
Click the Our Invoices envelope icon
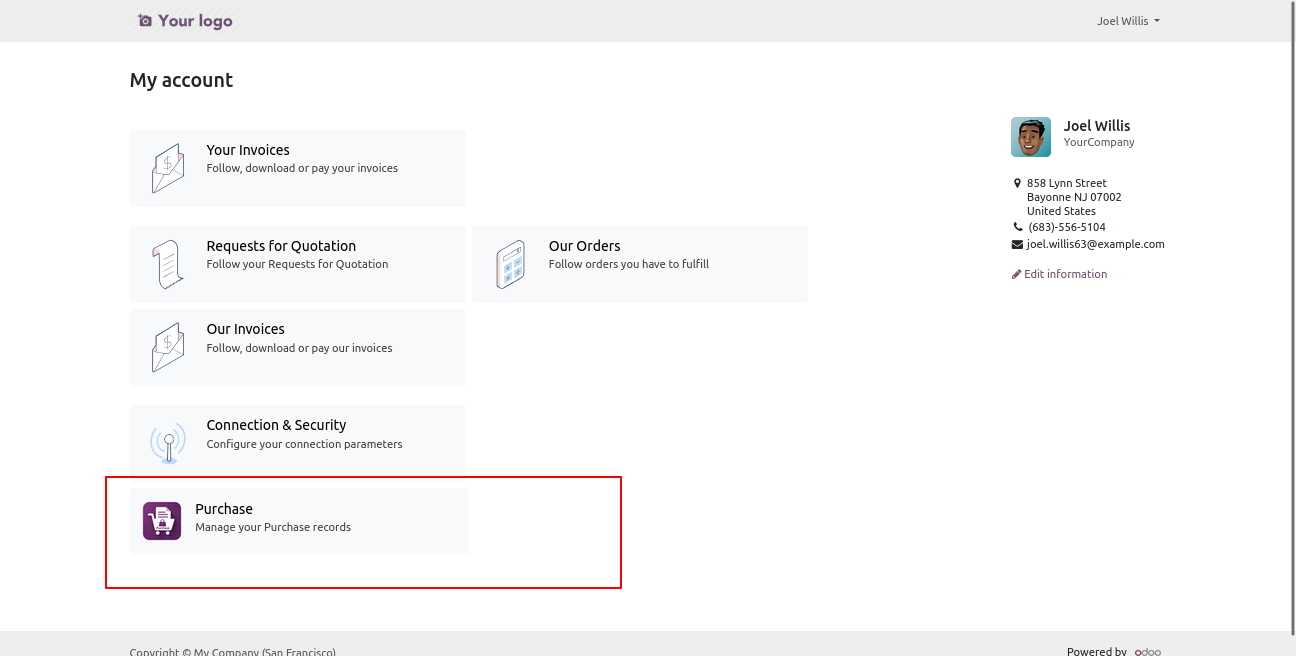tap(168, 347)
